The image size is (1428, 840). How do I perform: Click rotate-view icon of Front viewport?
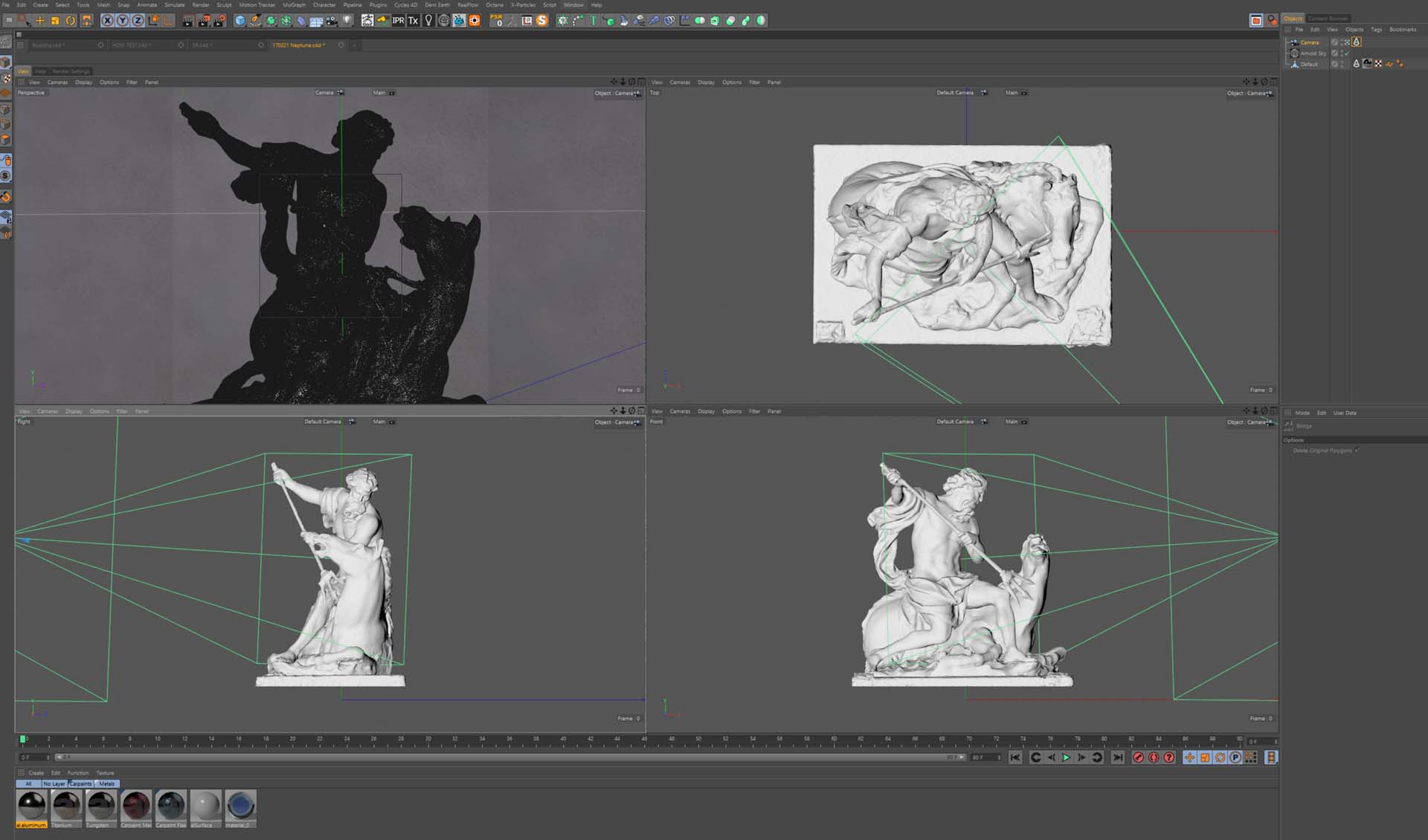pyautogui.click(x=1264, y=410)
